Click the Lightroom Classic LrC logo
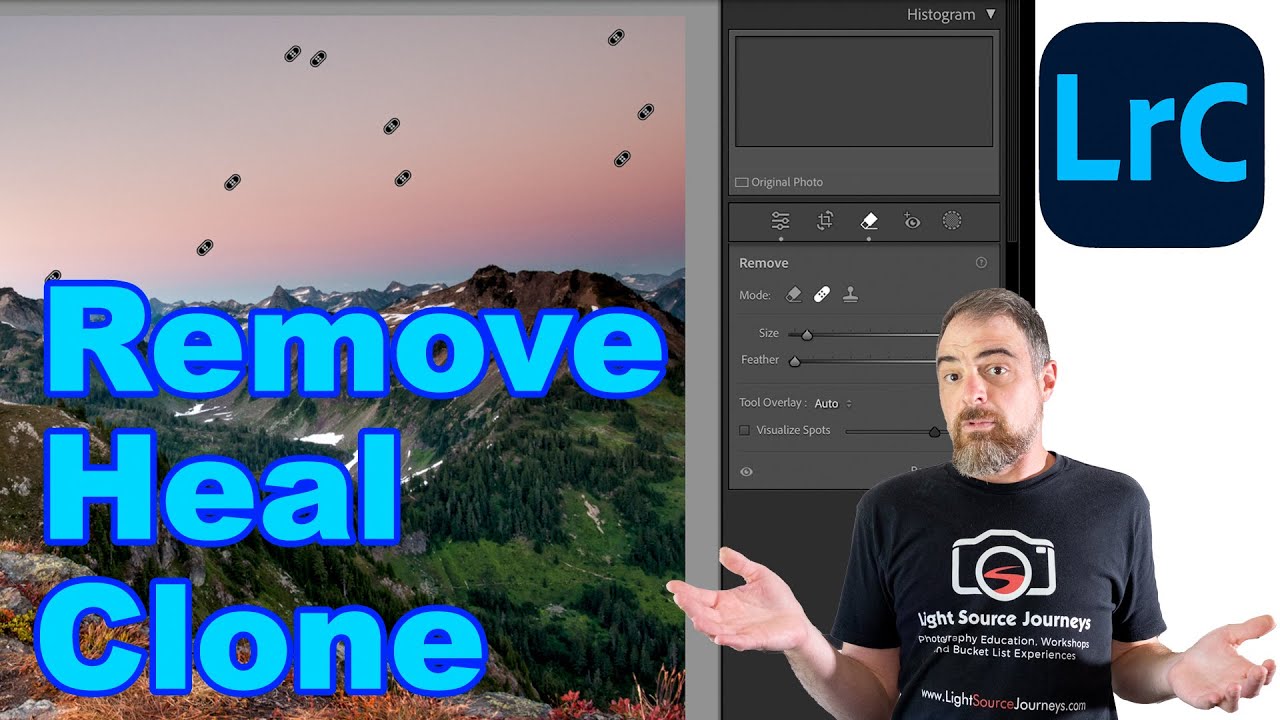The width and height of the screenshot is (1280, 720). [x=1151, y=133]
